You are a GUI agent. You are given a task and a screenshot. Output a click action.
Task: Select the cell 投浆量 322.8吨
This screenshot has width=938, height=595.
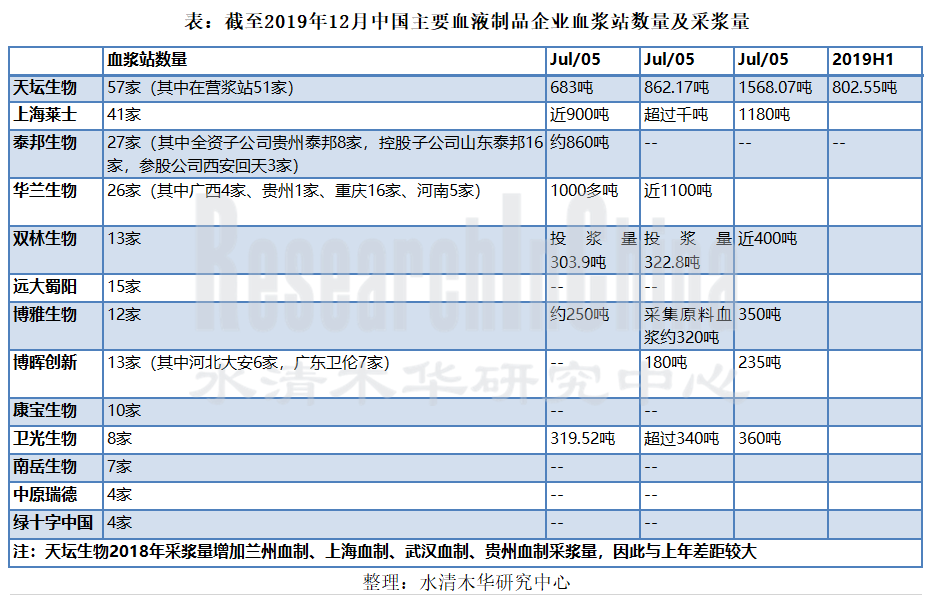687,251
